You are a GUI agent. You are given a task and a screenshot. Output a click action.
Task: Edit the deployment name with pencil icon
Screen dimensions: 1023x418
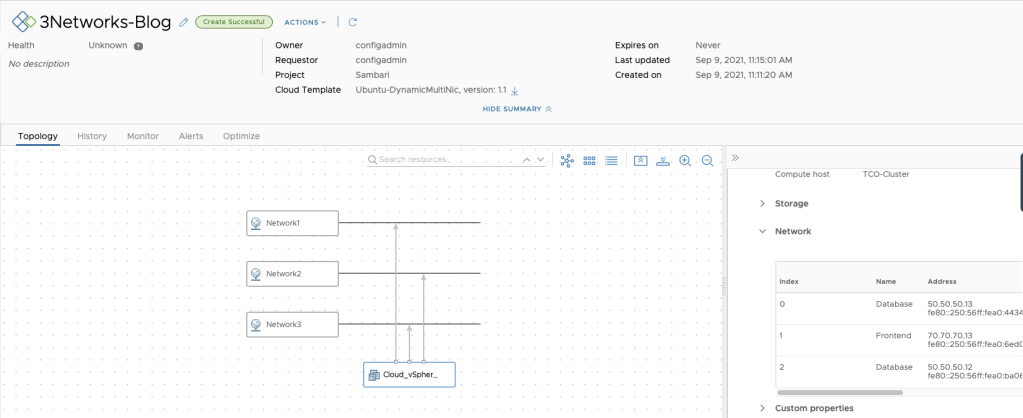click(x=184, y=22)
